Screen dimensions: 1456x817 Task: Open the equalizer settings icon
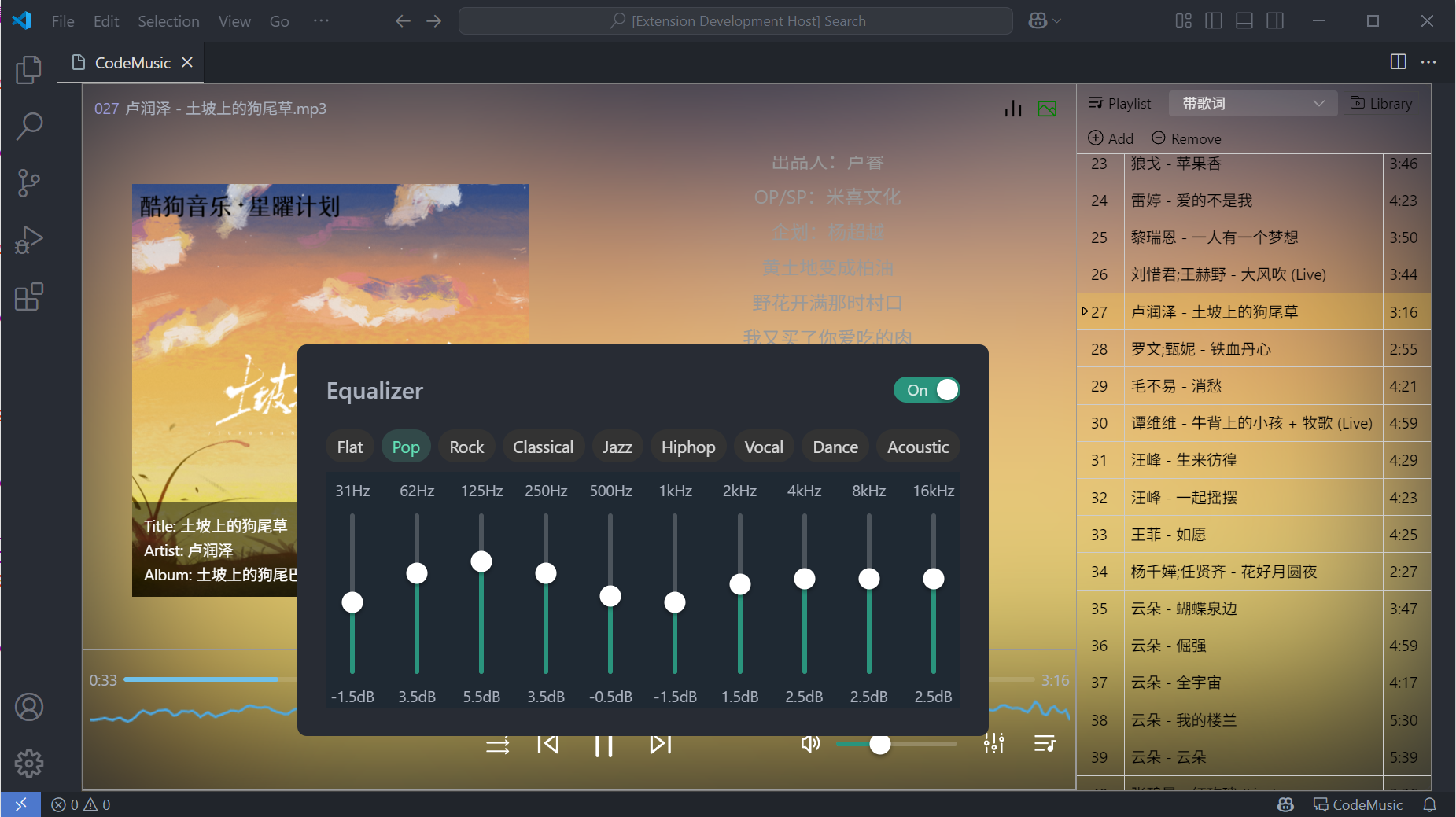[994, 743]
